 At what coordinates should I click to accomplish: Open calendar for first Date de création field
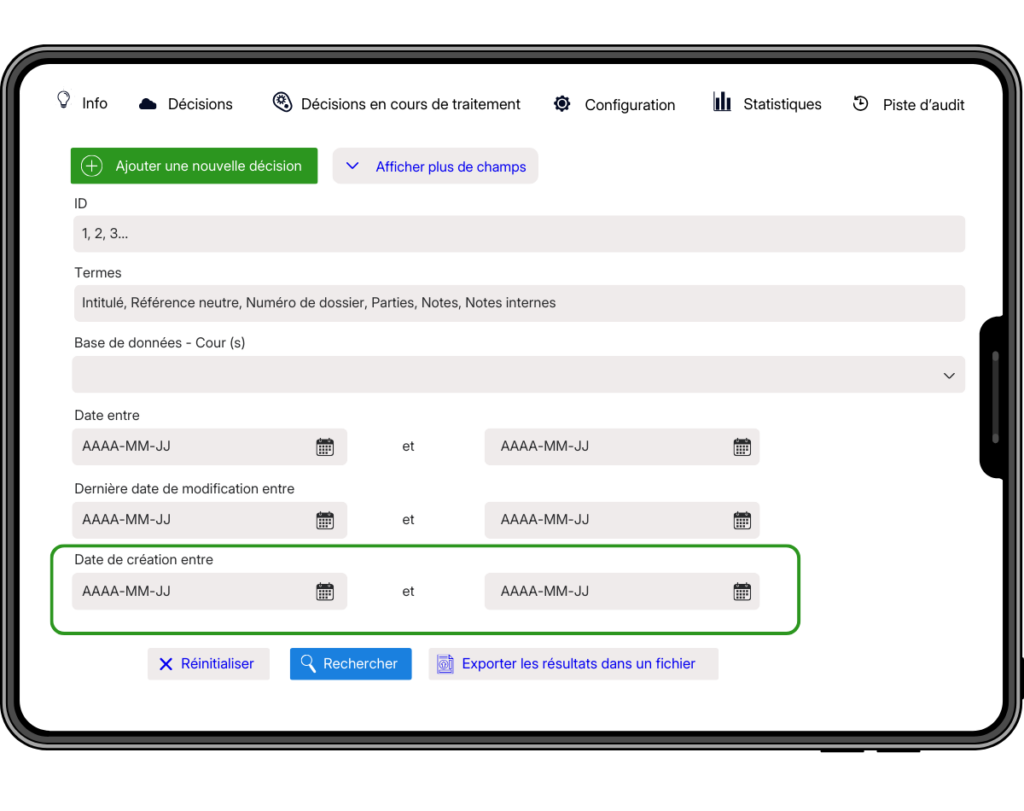tap(325, 592)
